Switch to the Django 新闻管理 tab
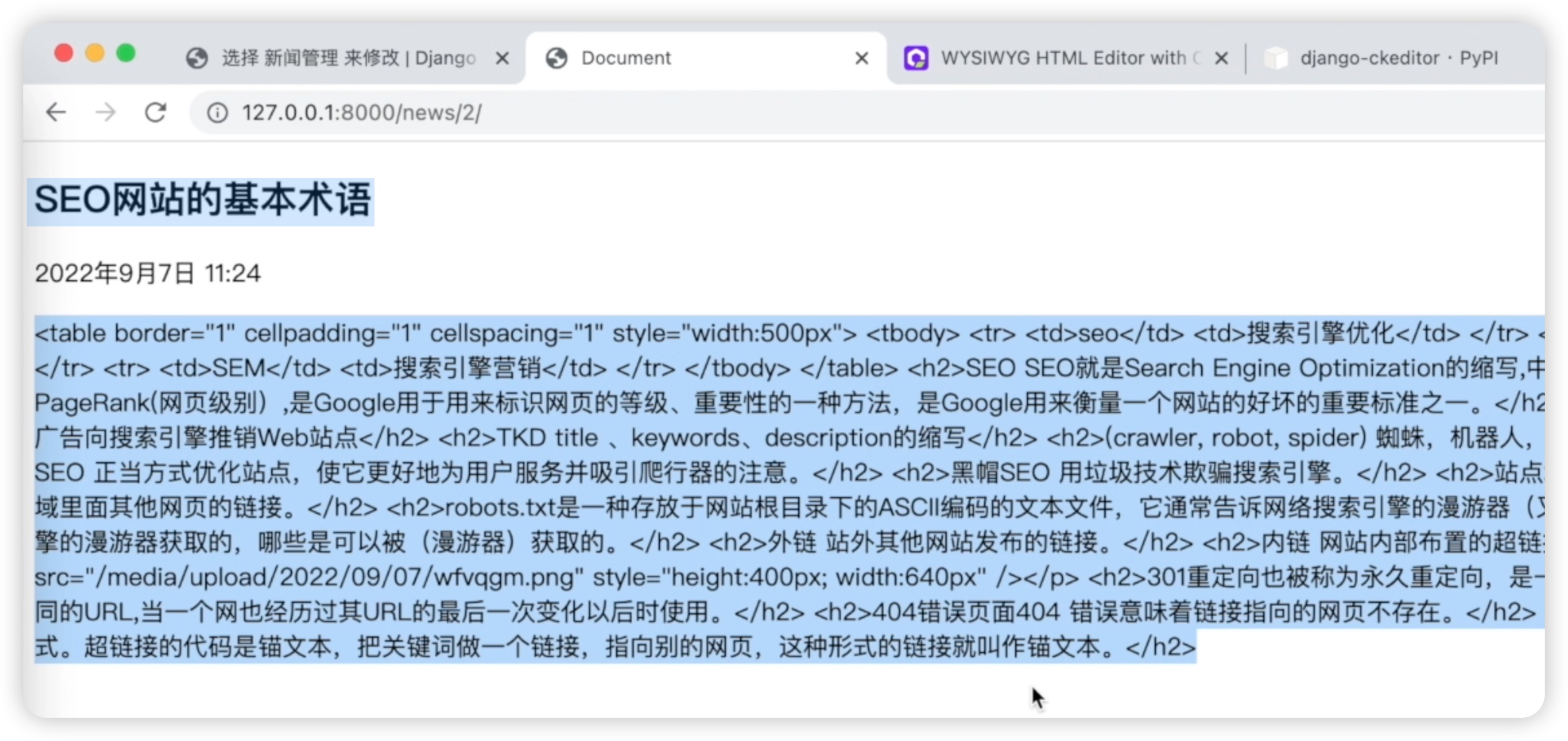This screenshot has height=741, width=1568. pyautogui.click(x=349, y=58)
